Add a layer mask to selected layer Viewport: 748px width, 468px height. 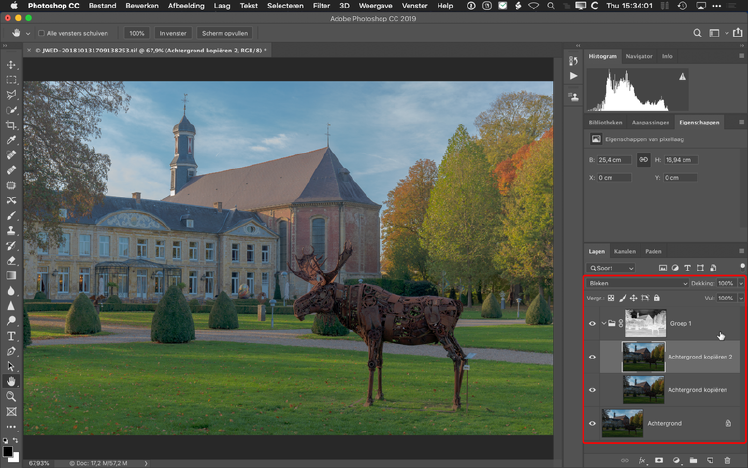(659, 460)
